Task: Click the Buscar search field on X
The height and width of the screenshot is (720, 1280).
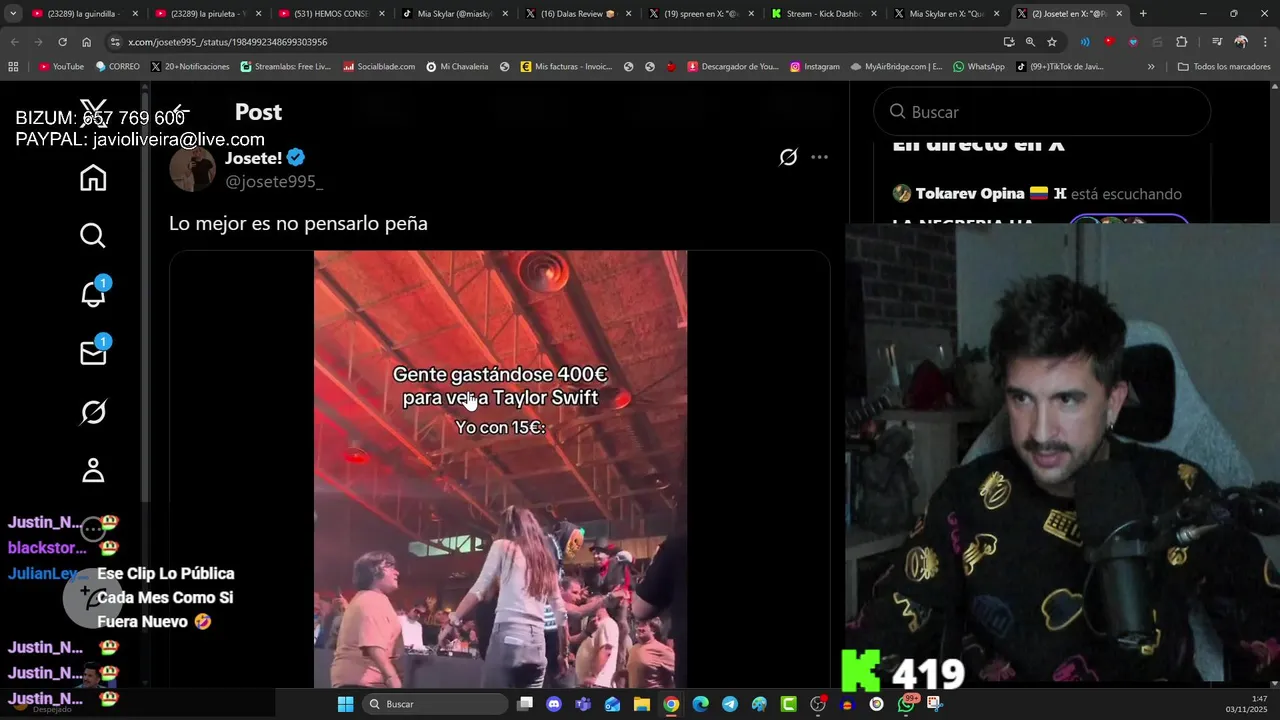Action: (1041, 112)
